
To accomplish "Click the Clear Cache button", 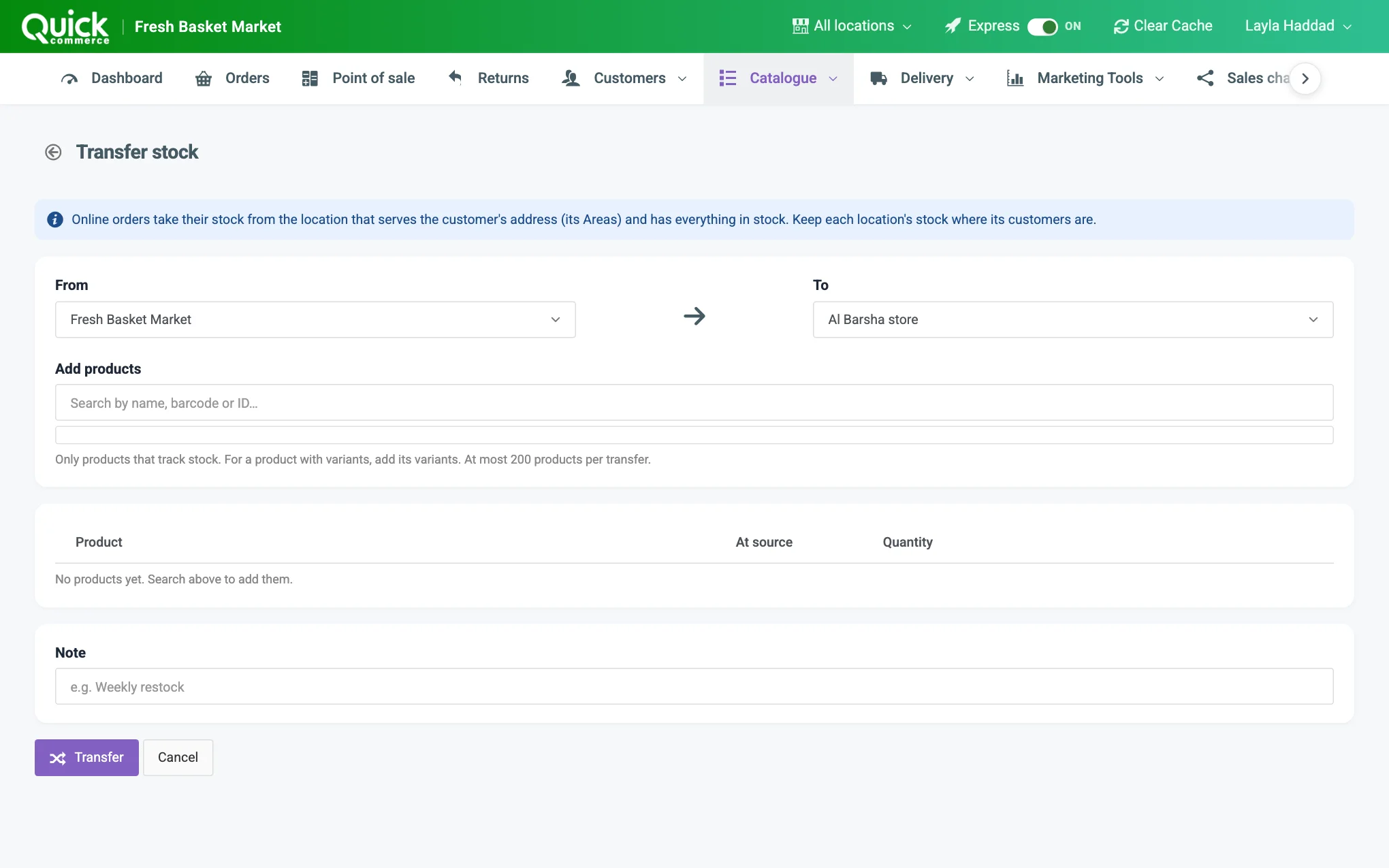I will click(1163, 26).
